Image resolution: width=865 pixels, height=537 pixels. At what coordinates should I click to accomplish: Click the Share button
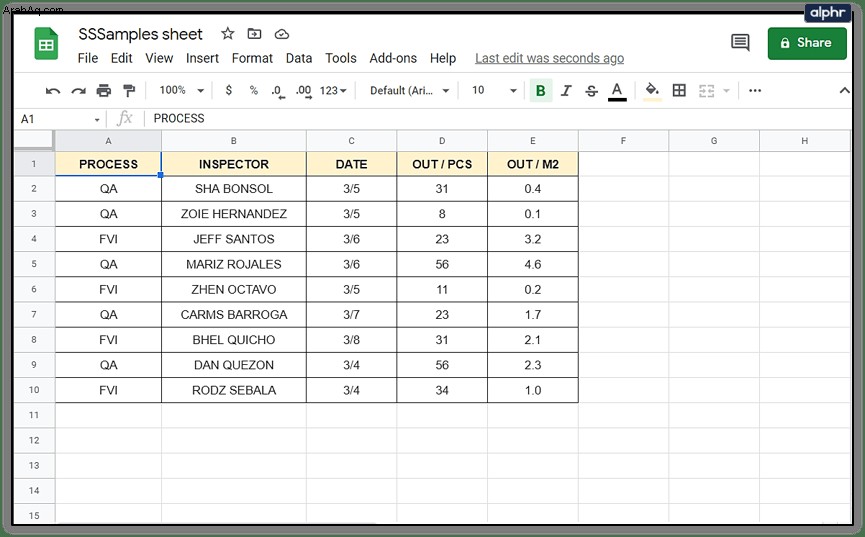[807, 43]
